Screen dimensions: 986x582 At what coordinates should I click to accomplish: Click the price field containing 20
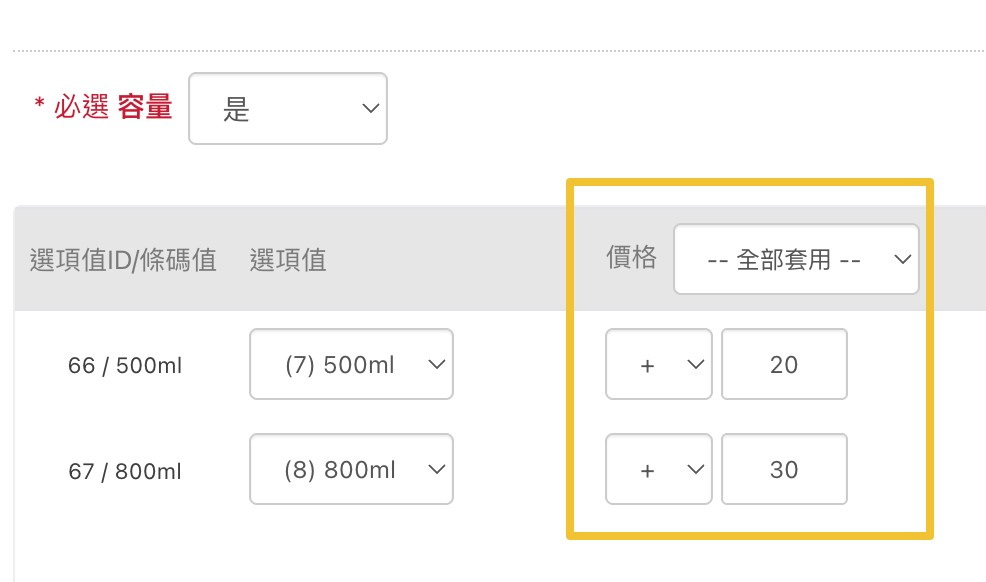tap(784, 365)
